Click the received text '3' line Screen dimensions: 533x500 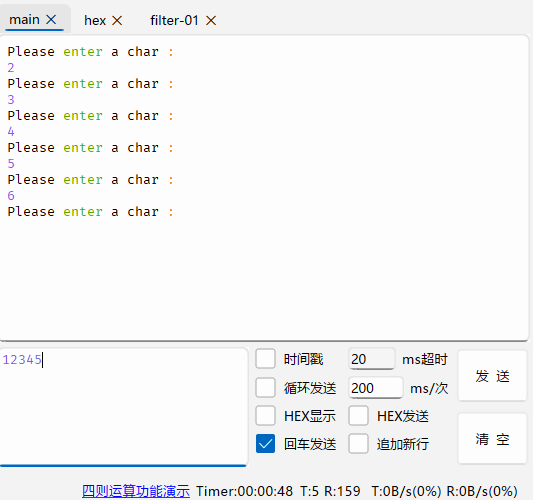click(11, 100)
